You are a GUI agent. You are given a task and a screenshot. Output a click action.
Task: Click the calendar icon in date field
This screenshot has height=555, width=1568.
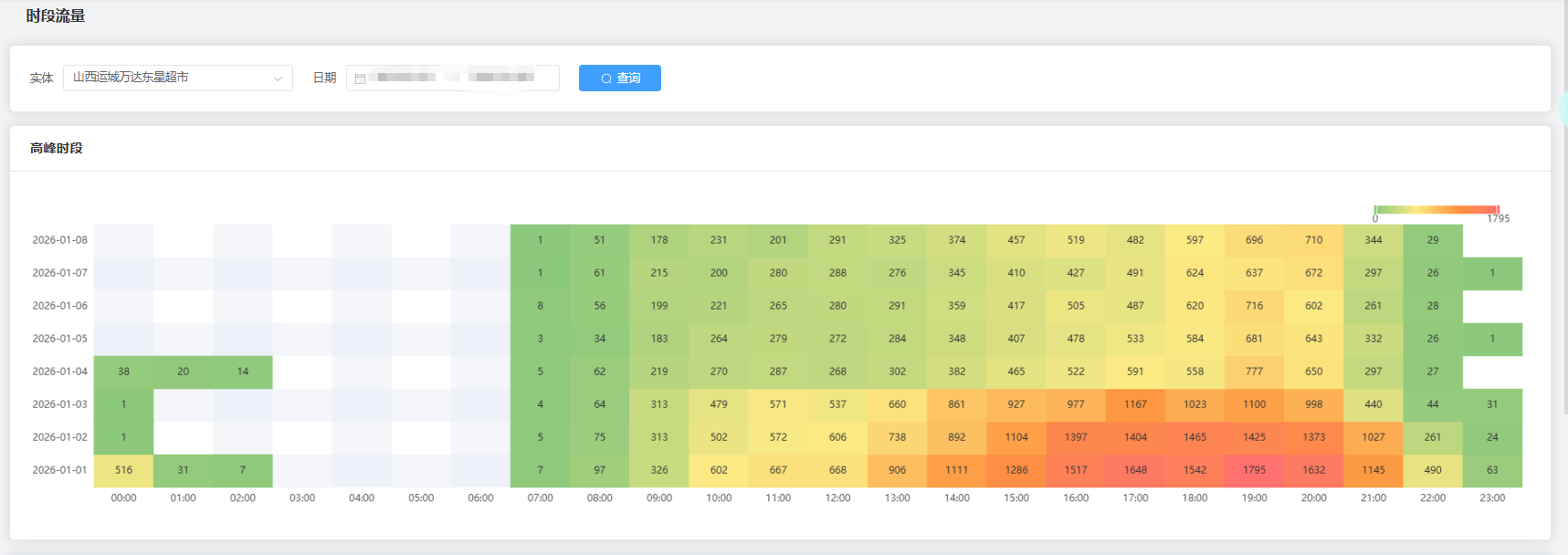[360, 79]
